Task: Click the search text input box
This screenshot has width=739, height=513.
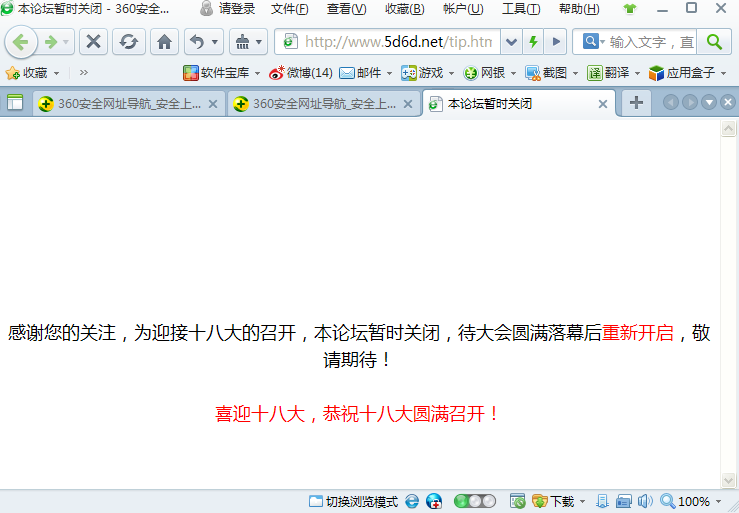Action: (x=651, y=42)
